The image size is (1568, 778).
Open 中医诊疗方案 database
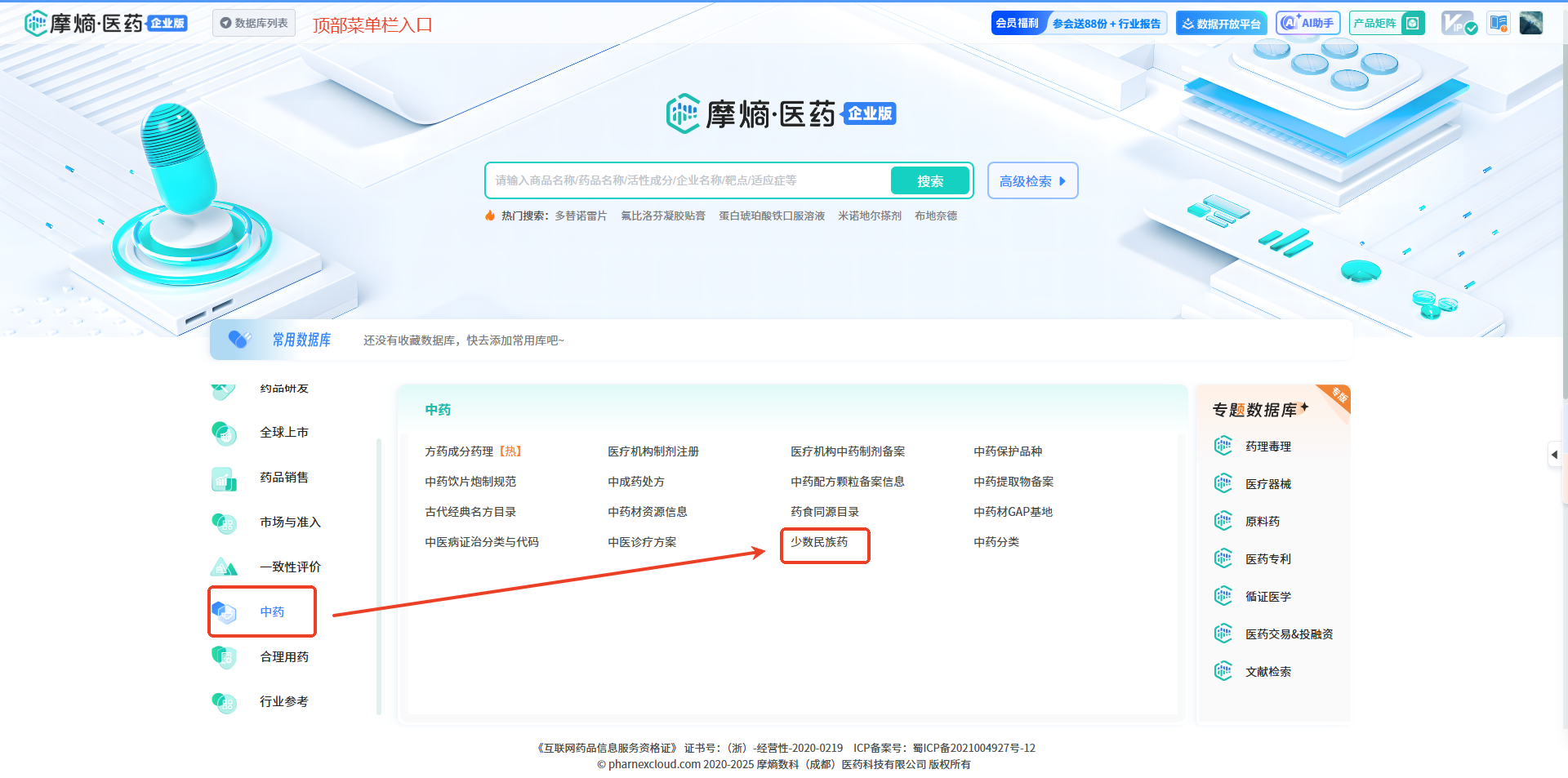[x=642, y=542]
